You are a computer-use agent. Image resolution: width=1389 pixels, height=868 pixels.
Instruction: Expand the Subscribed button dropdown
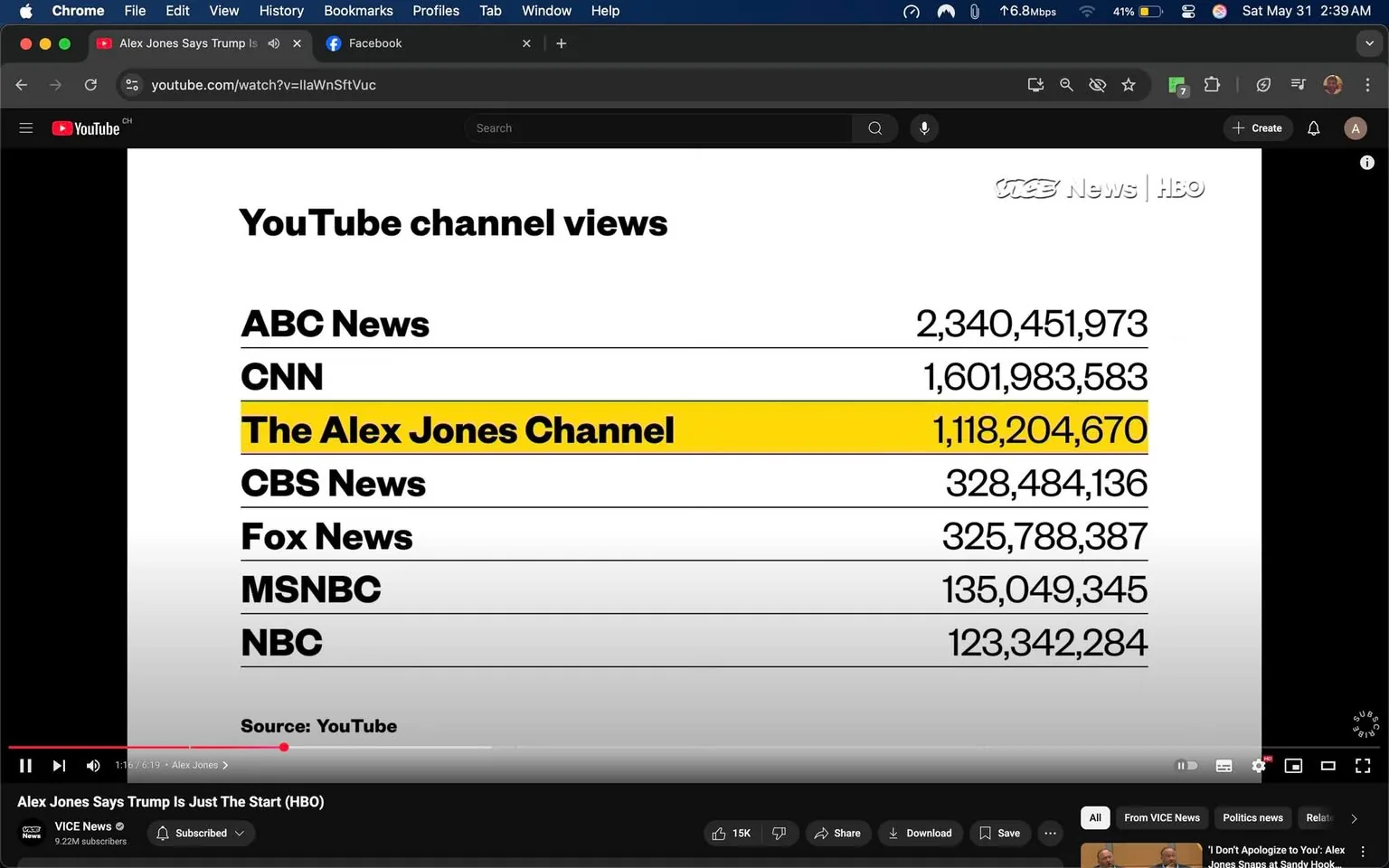[240, 833]
